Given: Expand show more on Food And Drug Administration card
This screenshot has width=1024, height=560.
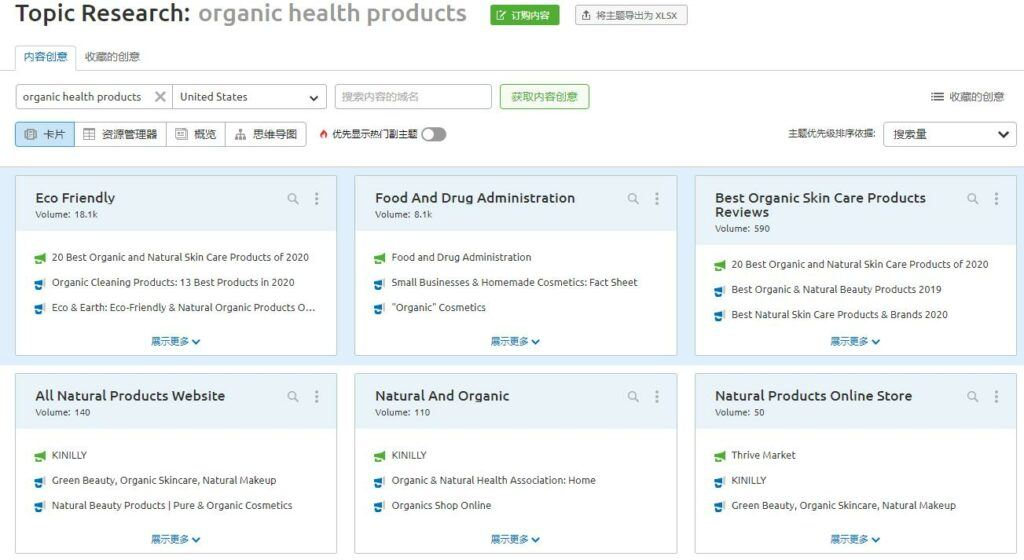Looking at the screenshot, I should point(515,341).
